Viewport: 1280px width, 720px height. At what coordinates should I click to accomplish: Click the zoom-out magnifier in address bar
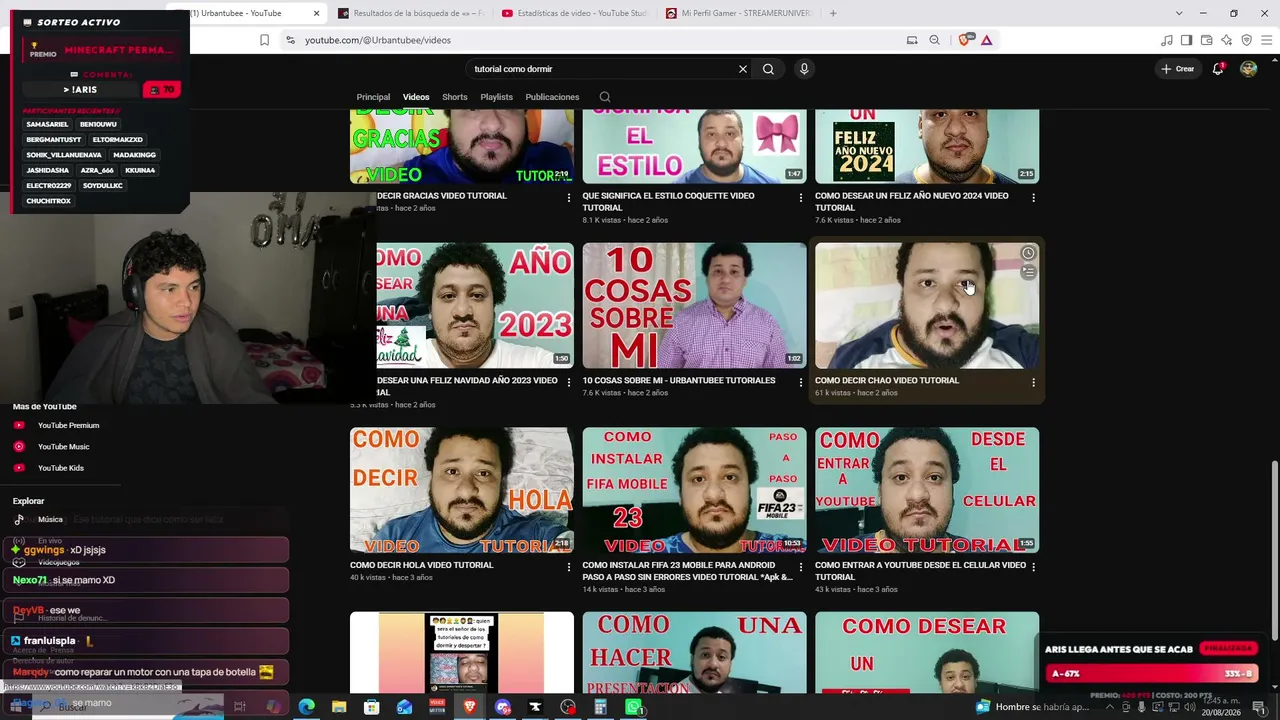point(934,40)
